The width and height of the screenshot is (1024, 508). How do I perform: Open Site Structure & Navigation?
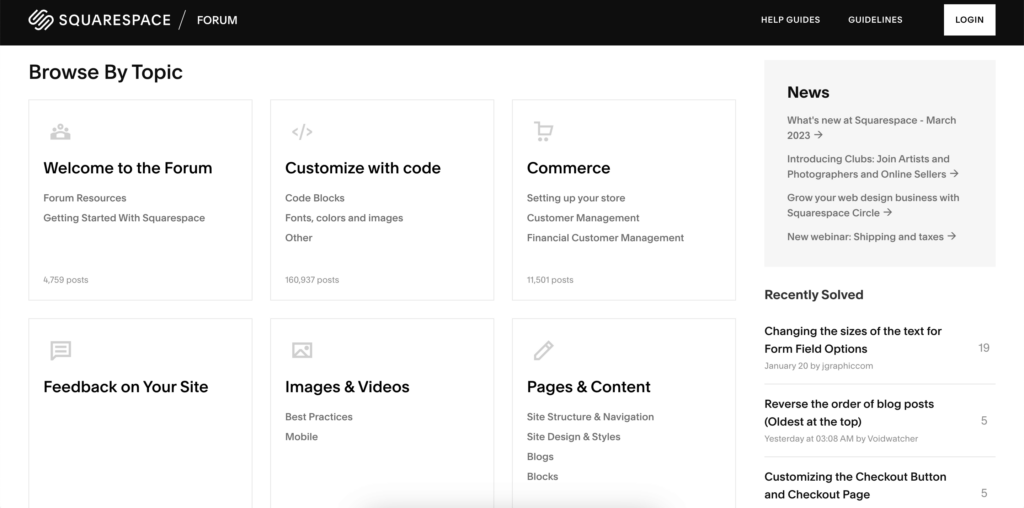point(590,417)
